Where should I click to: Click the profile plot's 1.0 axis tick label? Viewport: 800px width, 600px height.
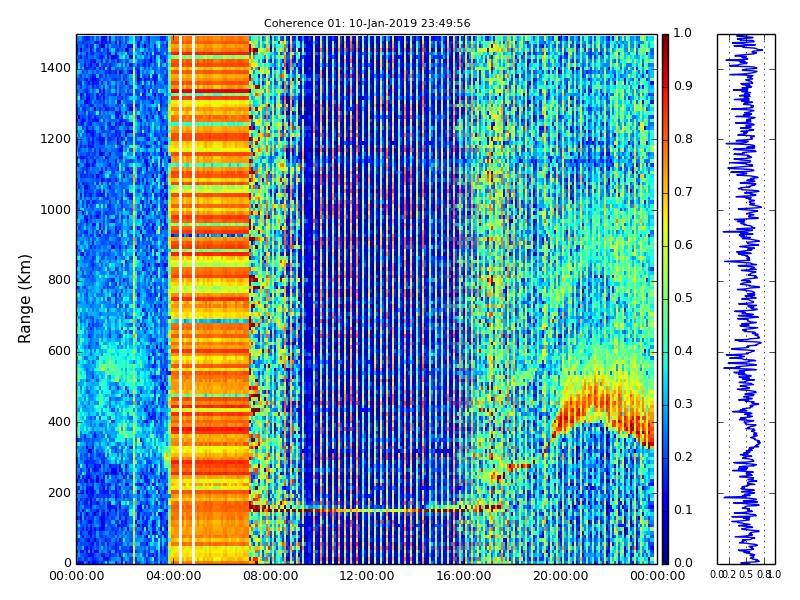pyautogui.click(x=774, y=574)
